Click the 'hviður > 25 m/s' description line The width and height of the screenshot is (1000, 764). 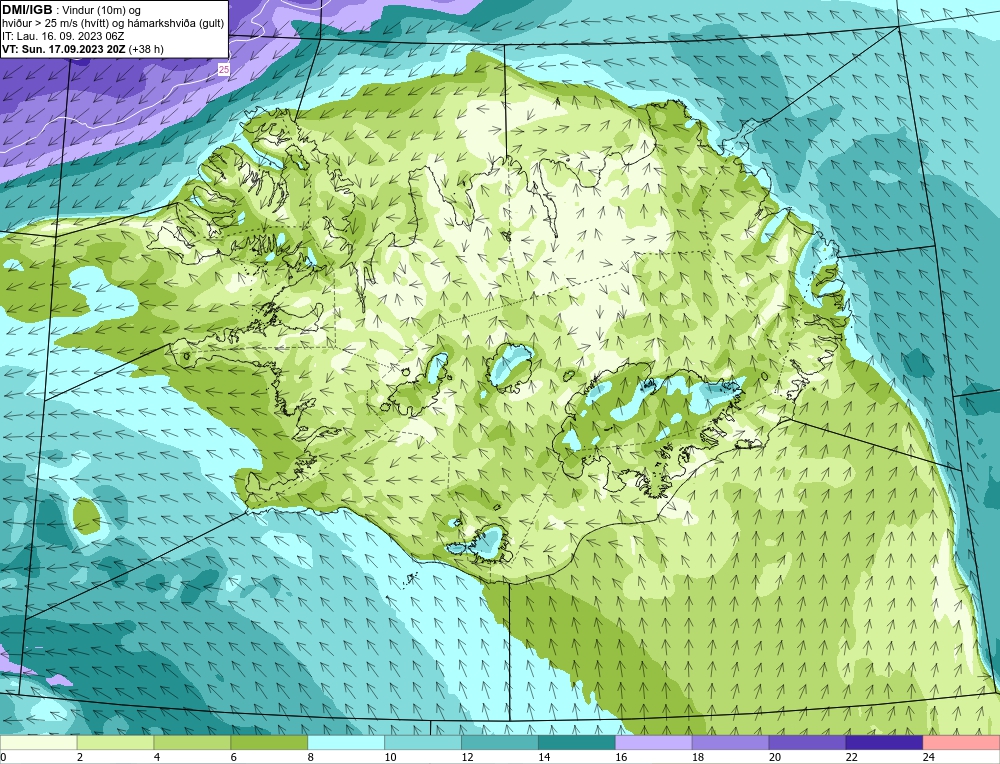[x=113, y=24]
